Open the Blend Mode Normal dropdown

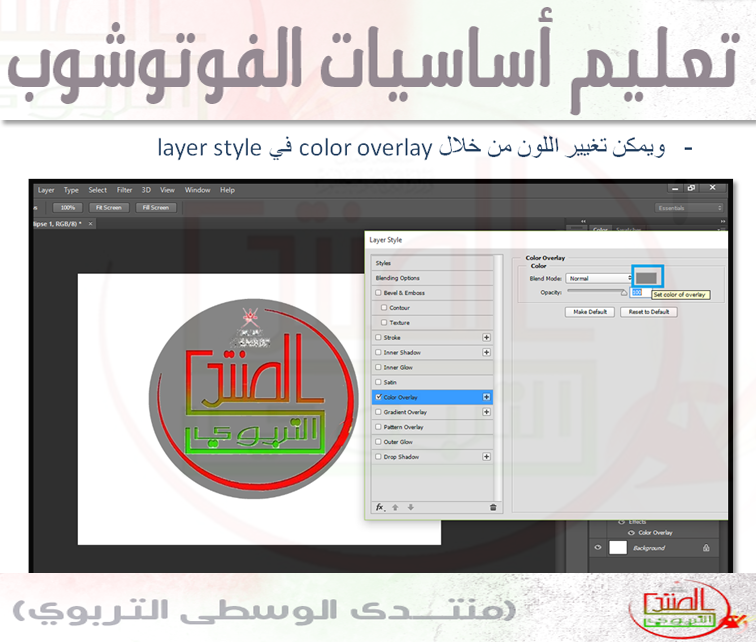599,278
